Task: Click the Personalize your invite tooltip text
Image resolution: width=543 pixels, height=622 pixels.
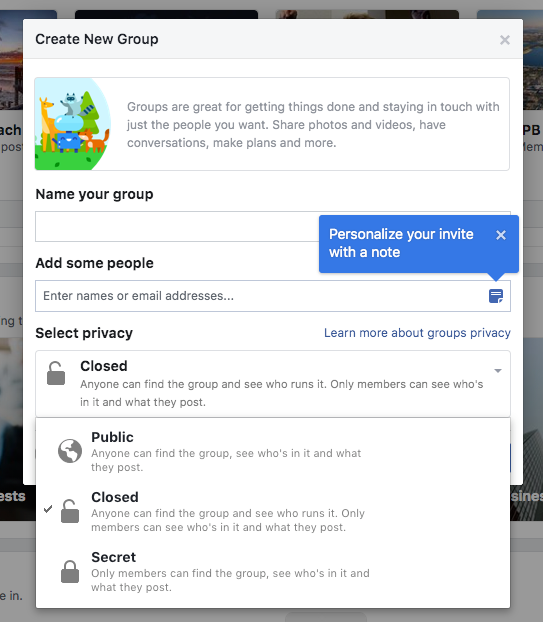Action: (401, 243)
